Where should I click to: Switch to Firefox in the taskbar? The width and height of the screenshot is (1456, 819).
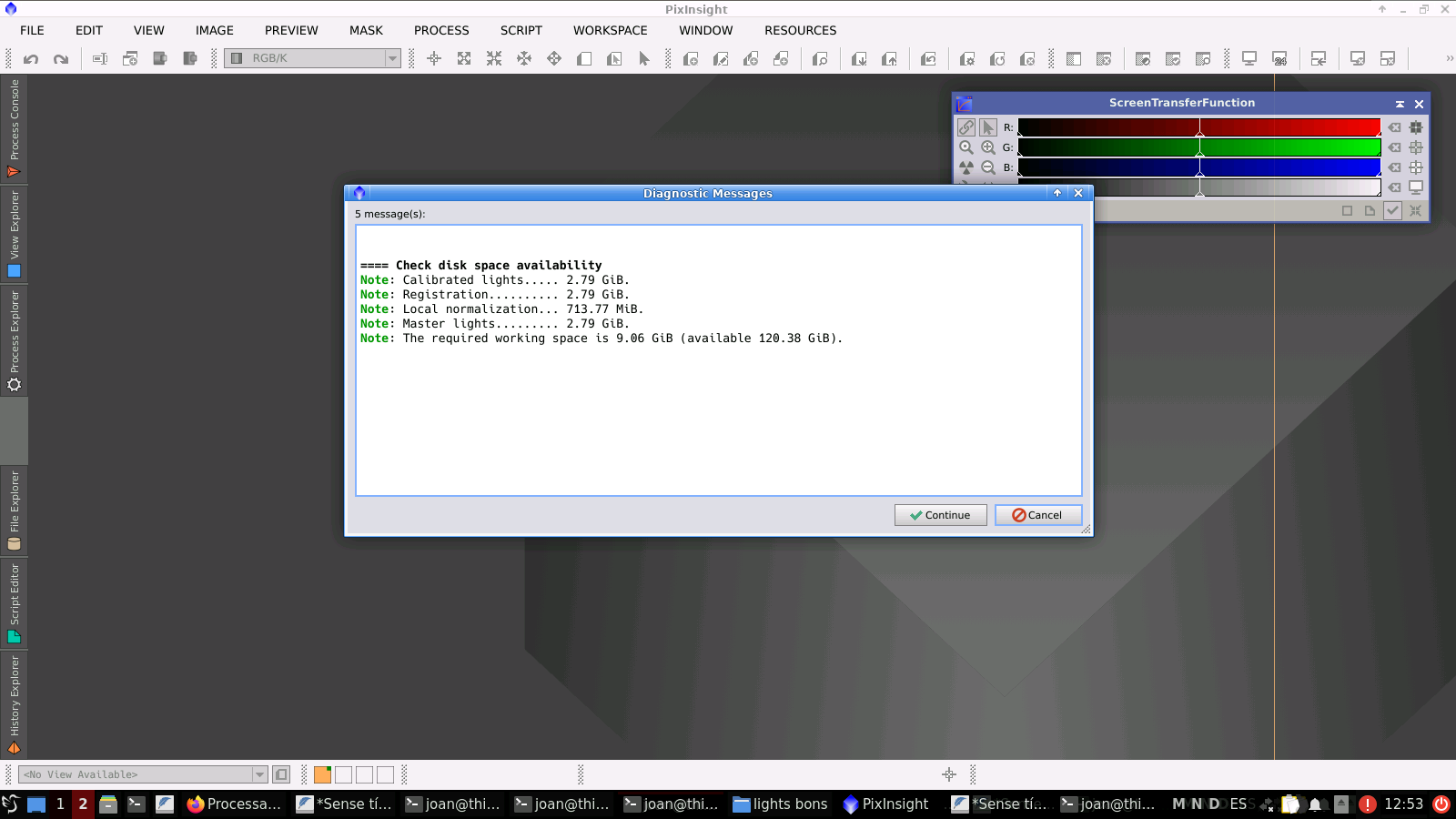235,804
